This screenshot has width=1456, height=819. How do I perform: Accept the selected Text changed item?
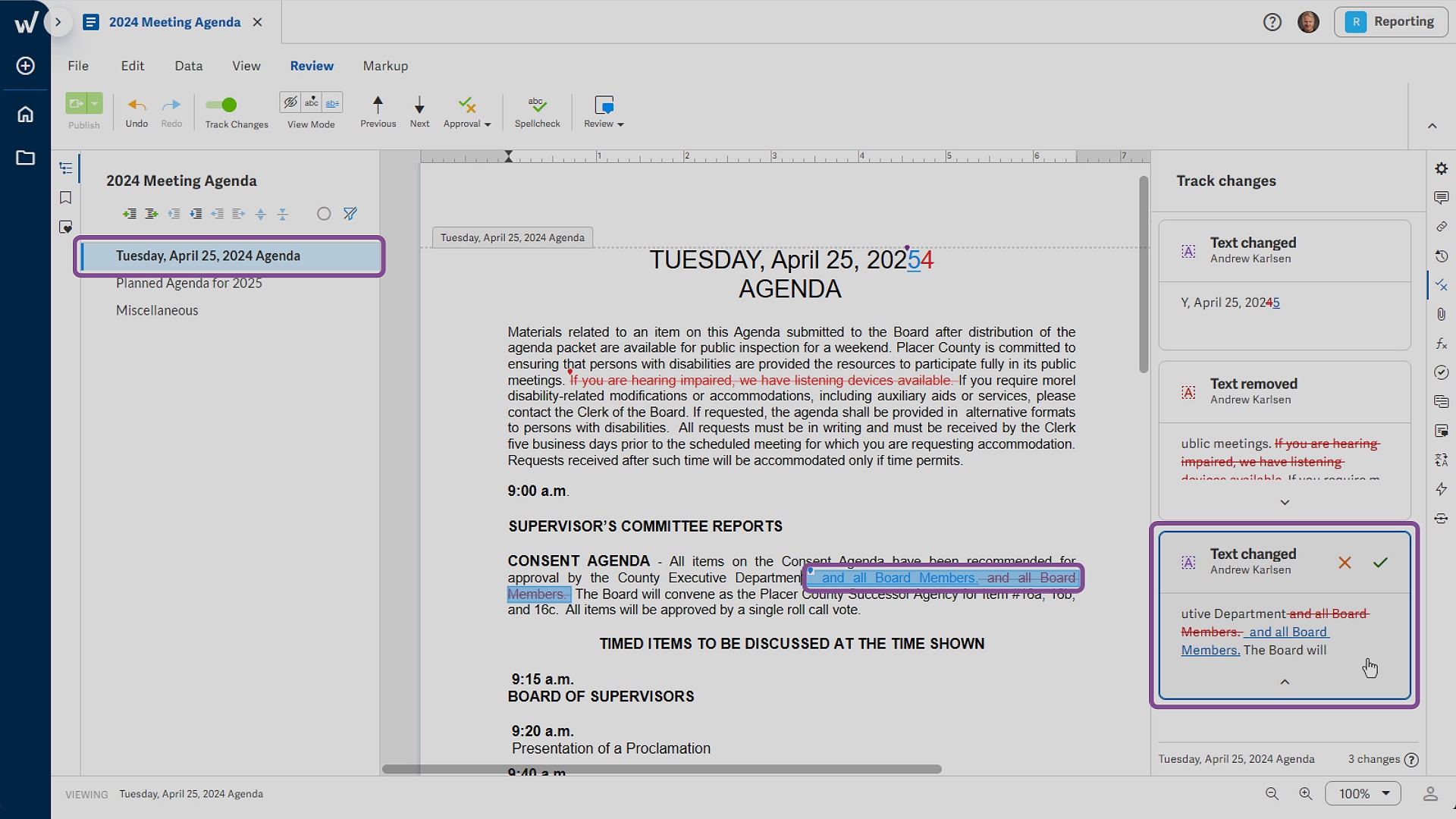pyautogui.click(x=1380, y=563)
